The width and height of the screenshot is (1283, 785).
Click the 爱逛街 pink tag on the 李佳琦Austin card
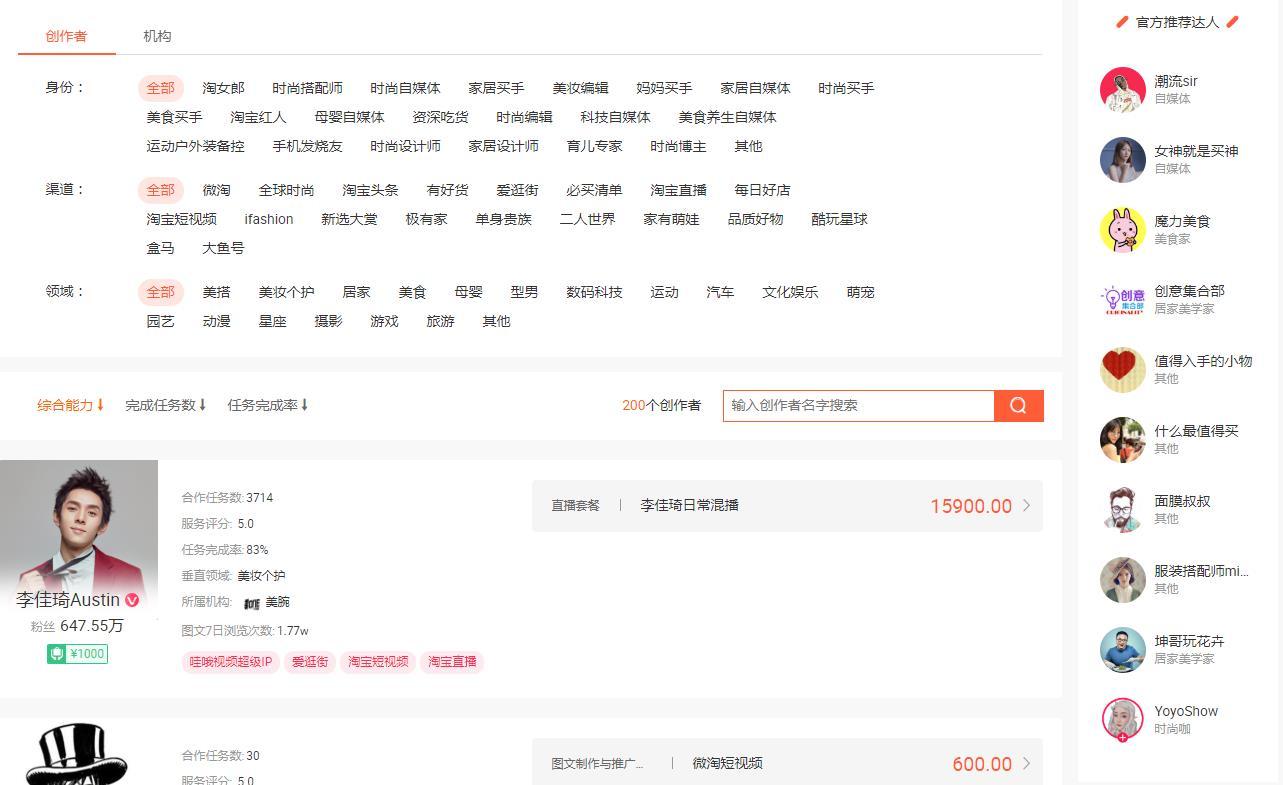[x=310, y=662]
